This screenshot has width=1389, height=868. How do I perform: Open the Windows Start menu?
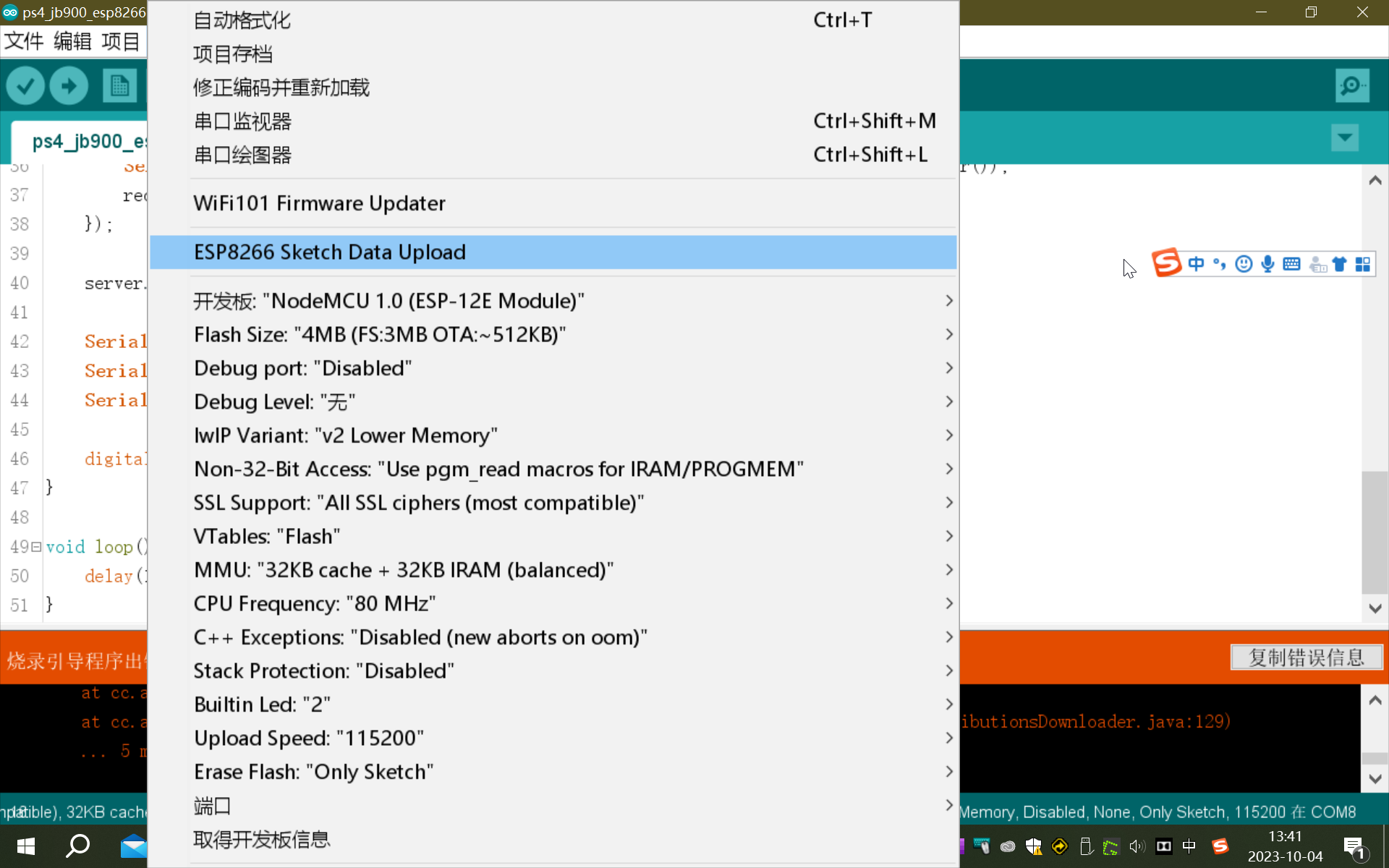[26, 846]
